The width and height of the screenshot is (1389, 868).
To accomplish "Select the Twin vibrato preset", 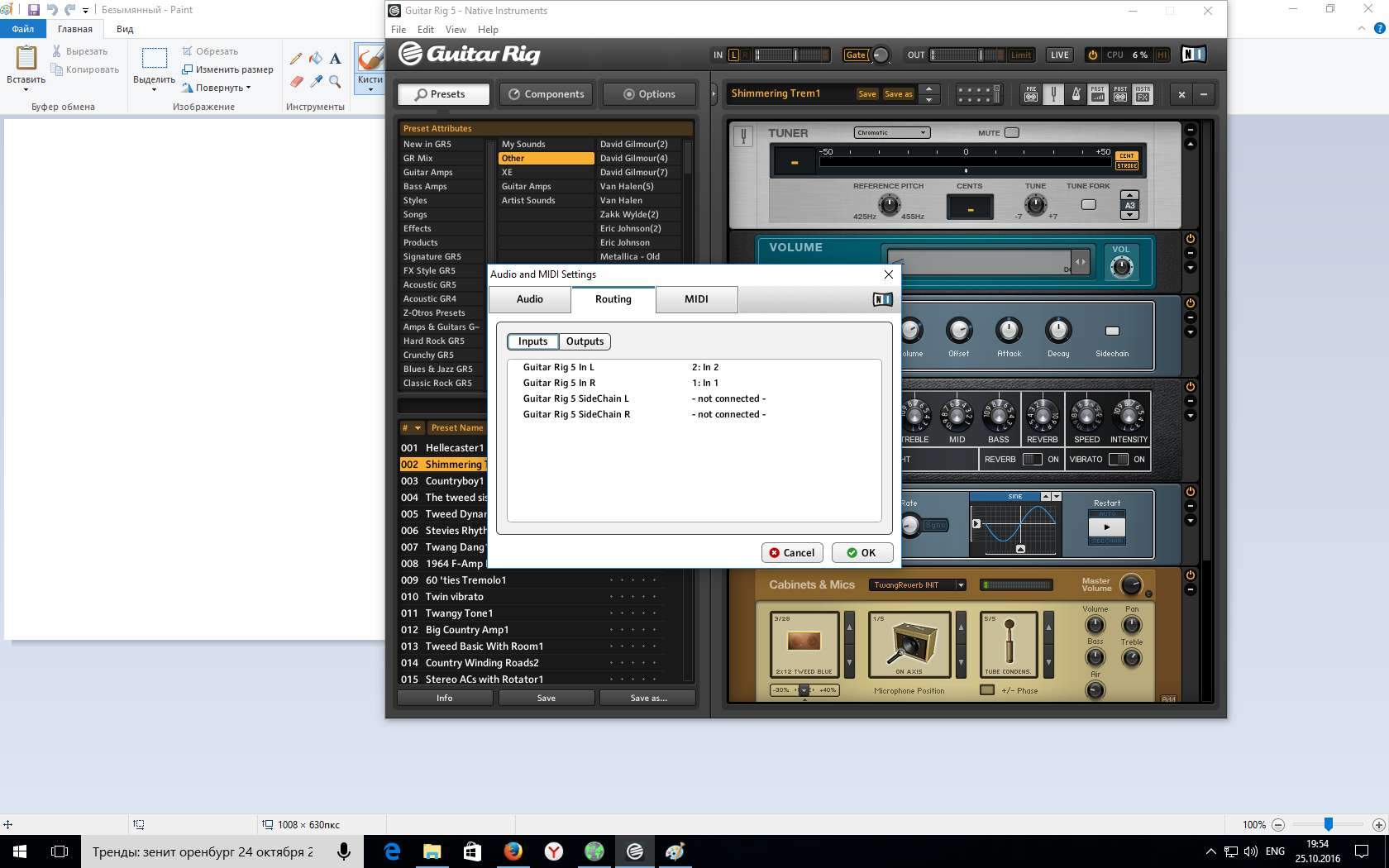I will (455, 597).
